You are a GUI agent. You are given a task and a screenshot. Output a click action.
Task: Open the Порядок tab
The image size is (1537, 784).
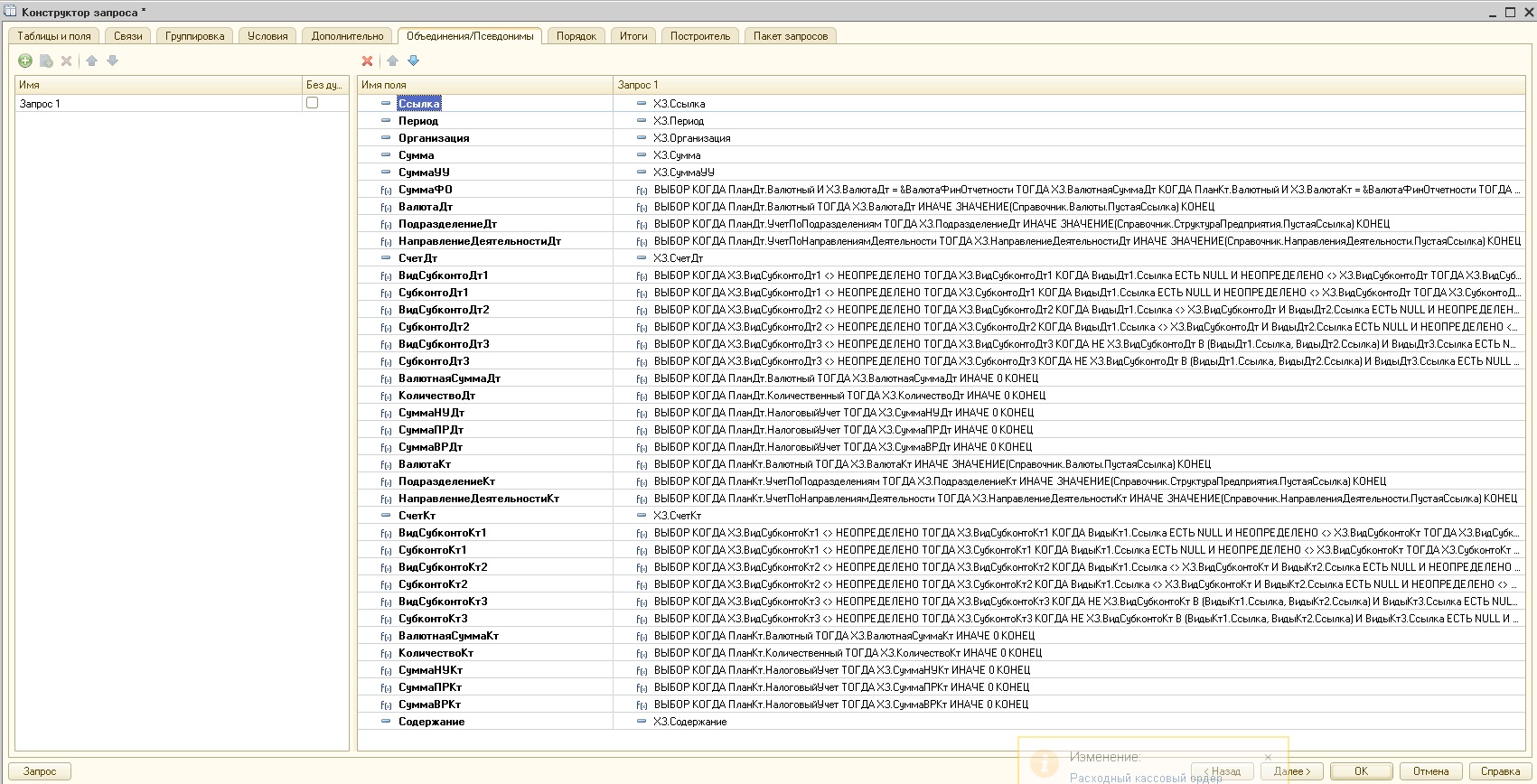[x=576, y=36]
